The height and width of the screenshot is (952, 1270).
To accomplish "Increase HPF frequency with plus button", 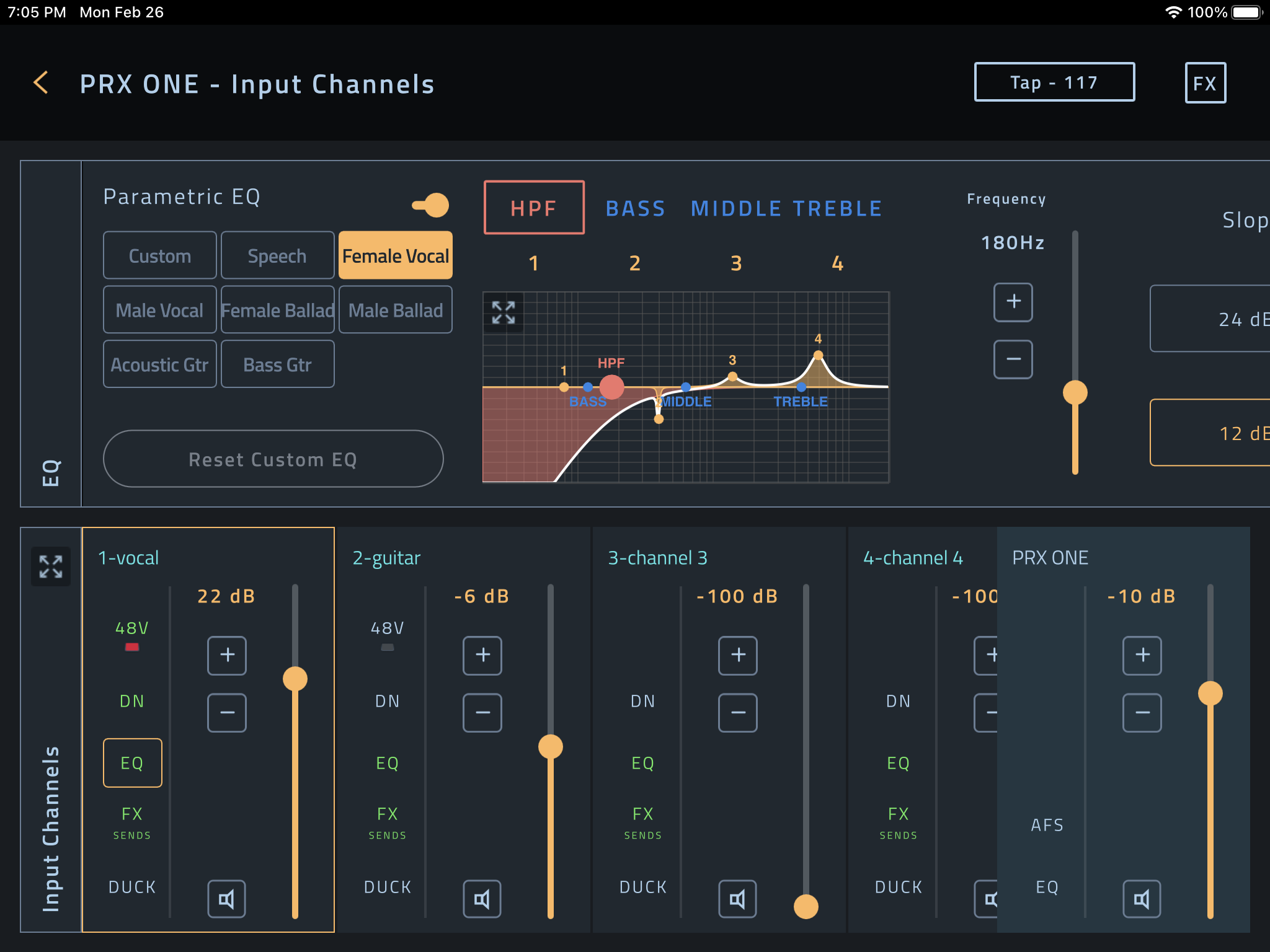I will pos(1013,302).
